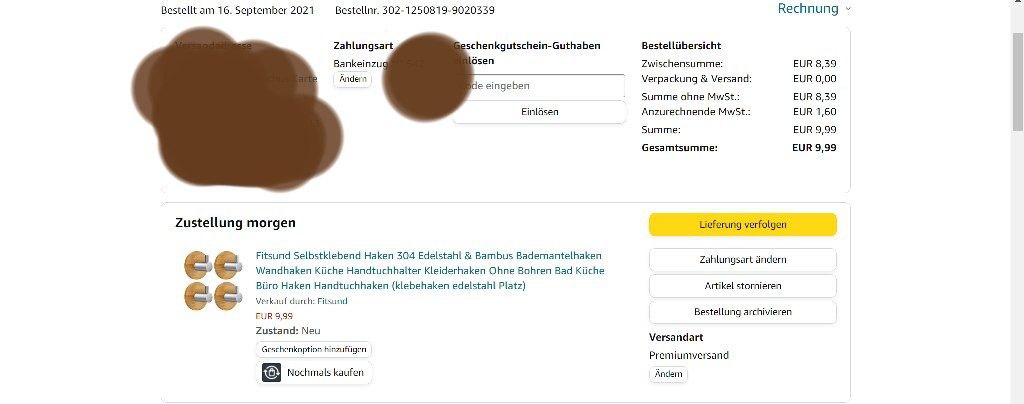Click Ändern under Versandart
The image size is (1024, 404).
668,374
